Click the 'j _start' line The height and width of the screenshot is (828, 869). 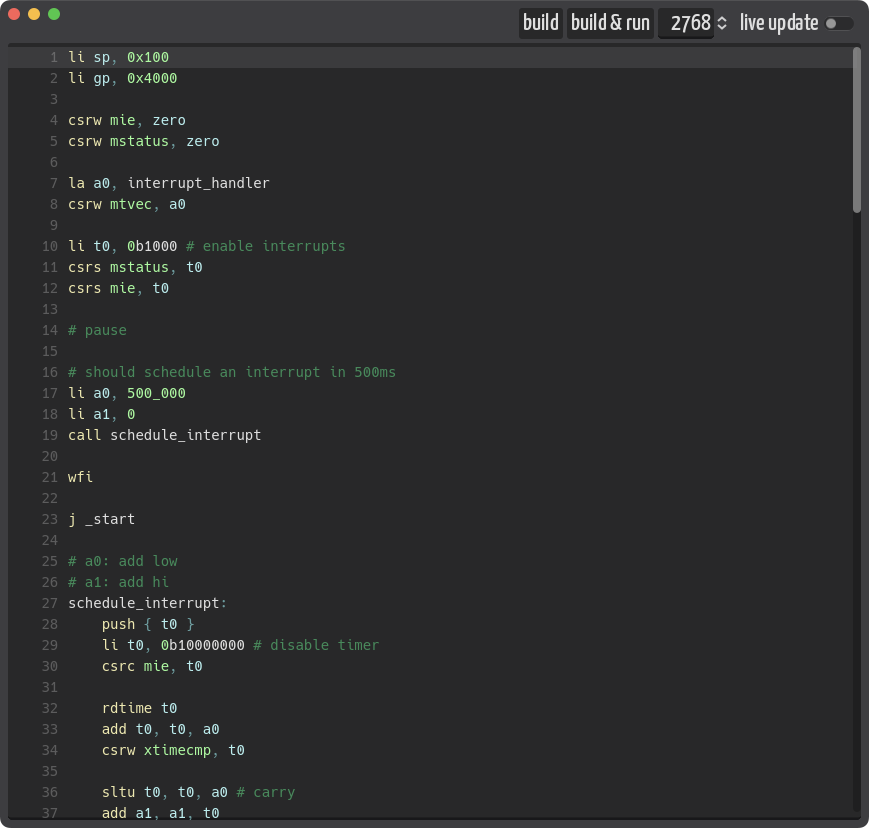click(x=101, y=520)
